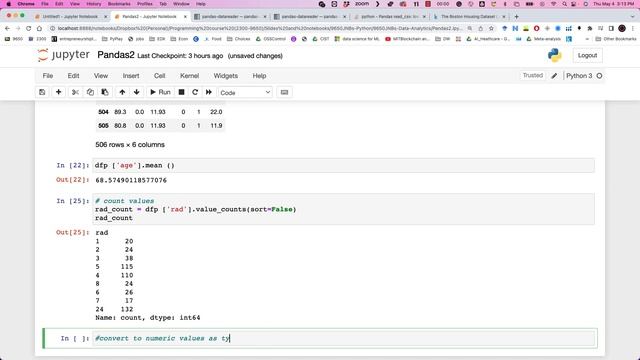Open the Choices bookmarks folder
Screen dimensions: 640x360
coord(238,39)
